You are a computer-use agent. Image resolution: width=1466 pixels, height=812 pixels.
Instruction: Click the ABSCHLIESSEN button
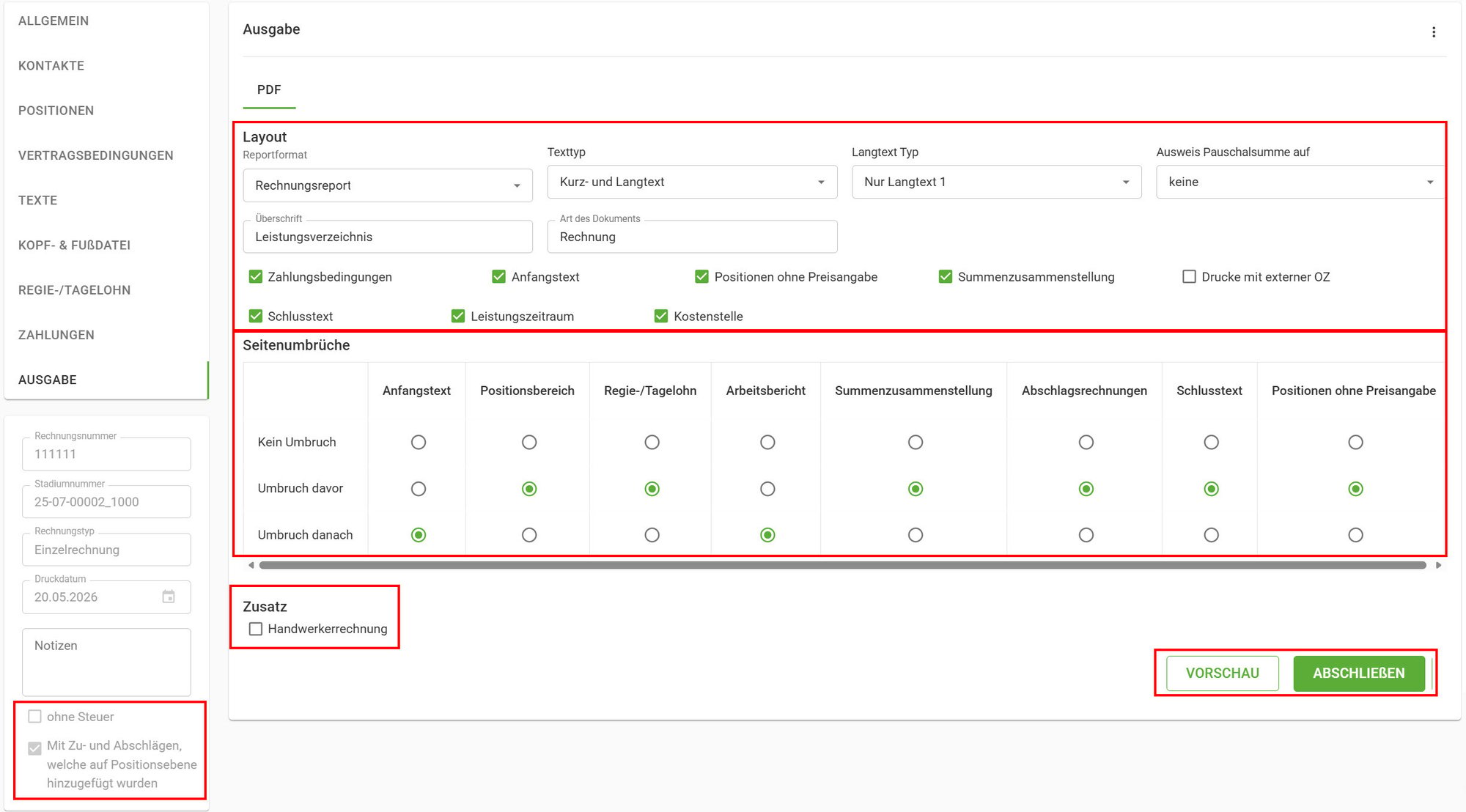pyautogui.click(x=1359, y=673)
